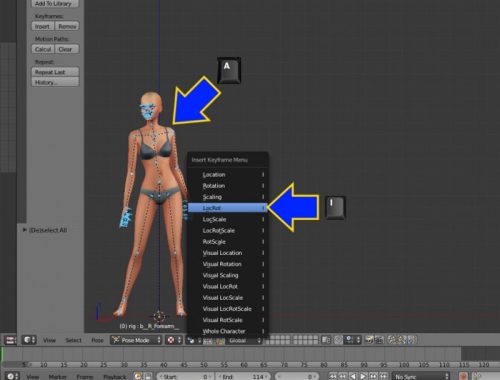The height and width of the screenshot is (380, 500).
Task: Open the Pose menu
Action: [97, 340]
